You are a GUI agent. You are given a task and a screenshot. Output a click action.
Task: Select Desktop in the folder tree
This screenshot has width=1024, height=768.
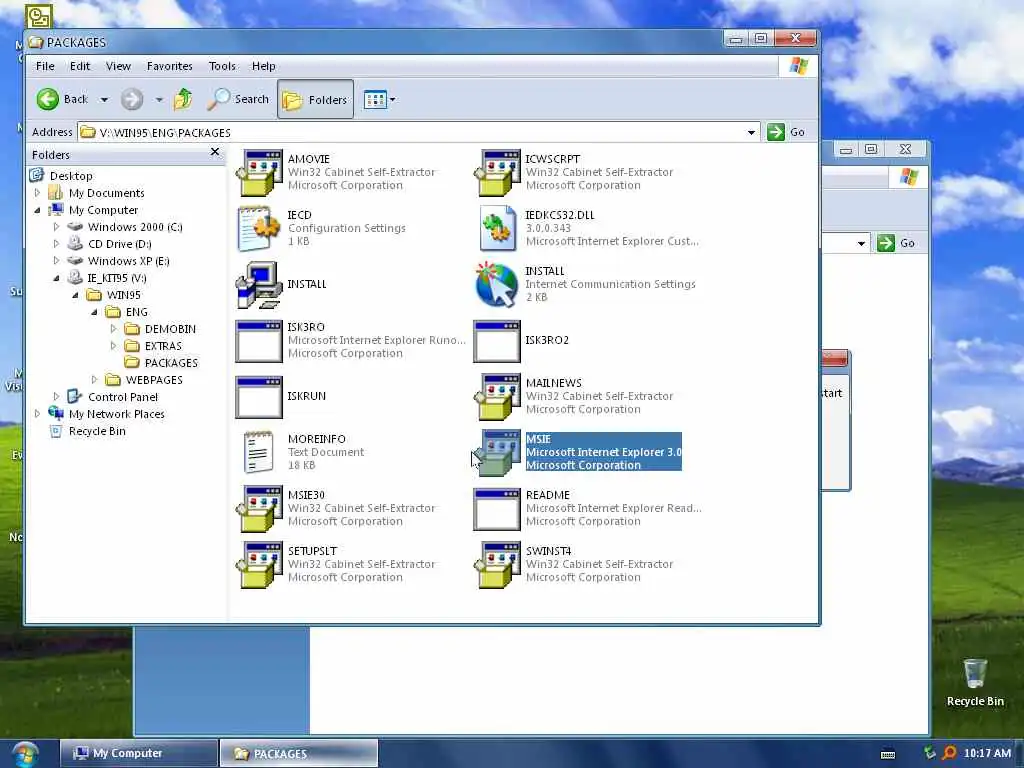point(71,176)
